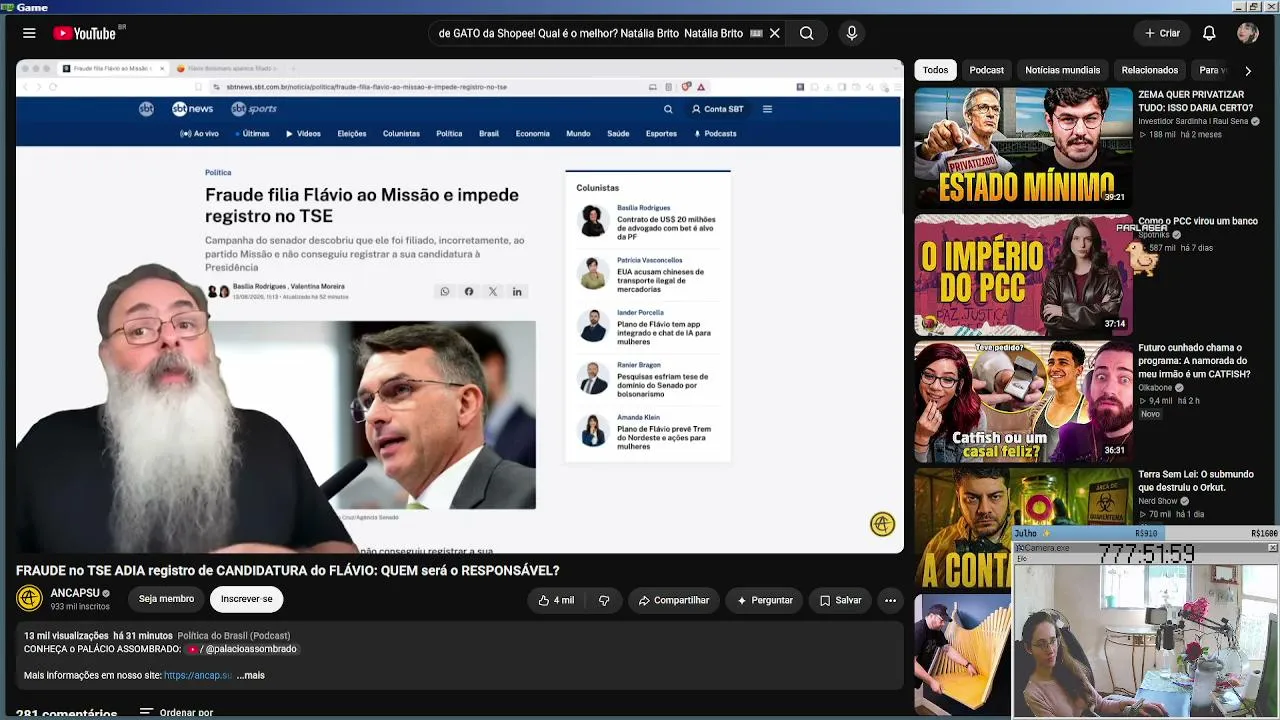Click the 'Política do Brasil (Podcast)' text
Screen dimensions: 1280x720
point(234,636)
